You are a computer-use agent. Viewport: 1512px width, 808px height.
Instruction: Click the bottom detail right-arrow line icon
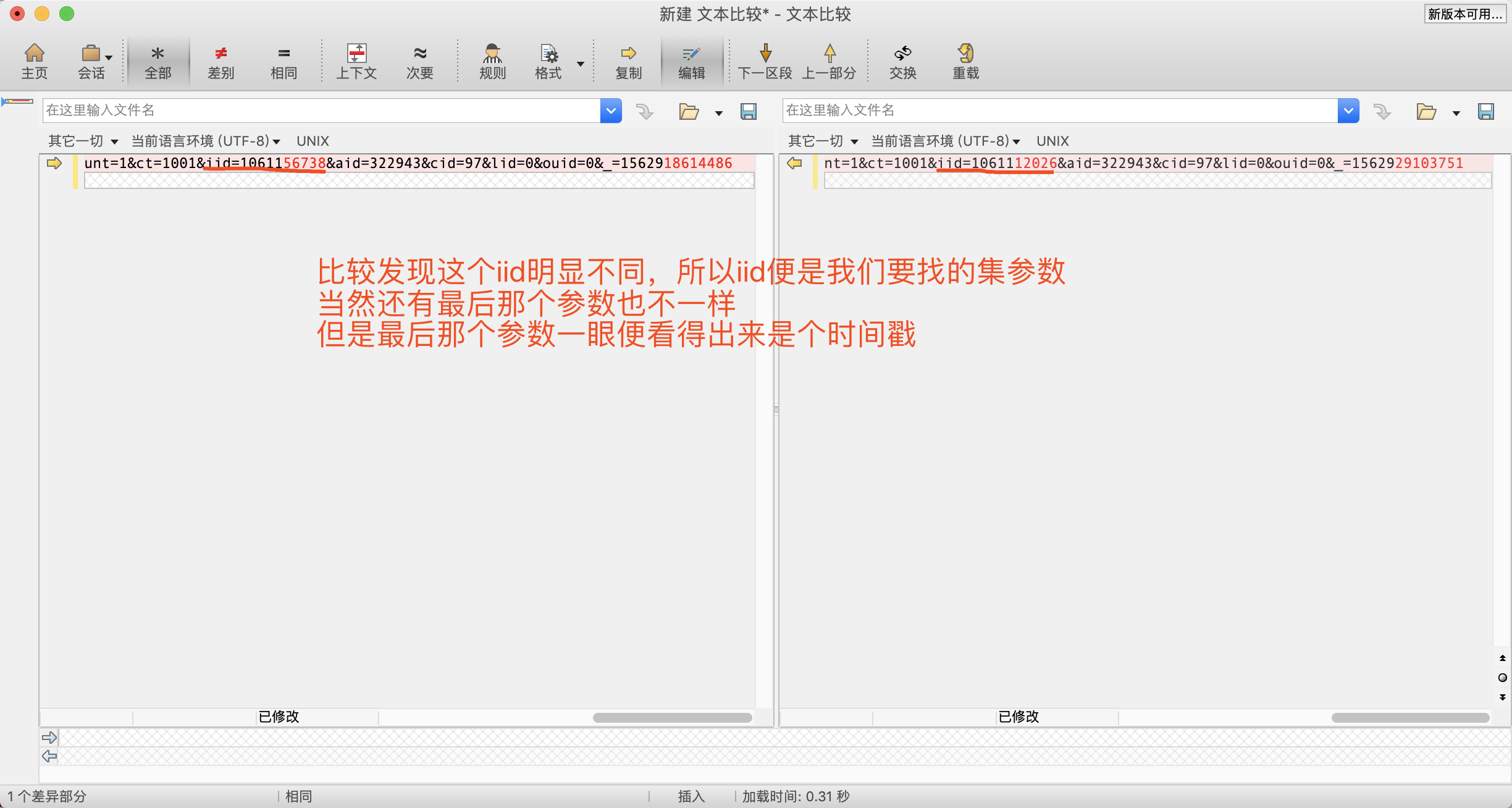[x=49, y=737]
